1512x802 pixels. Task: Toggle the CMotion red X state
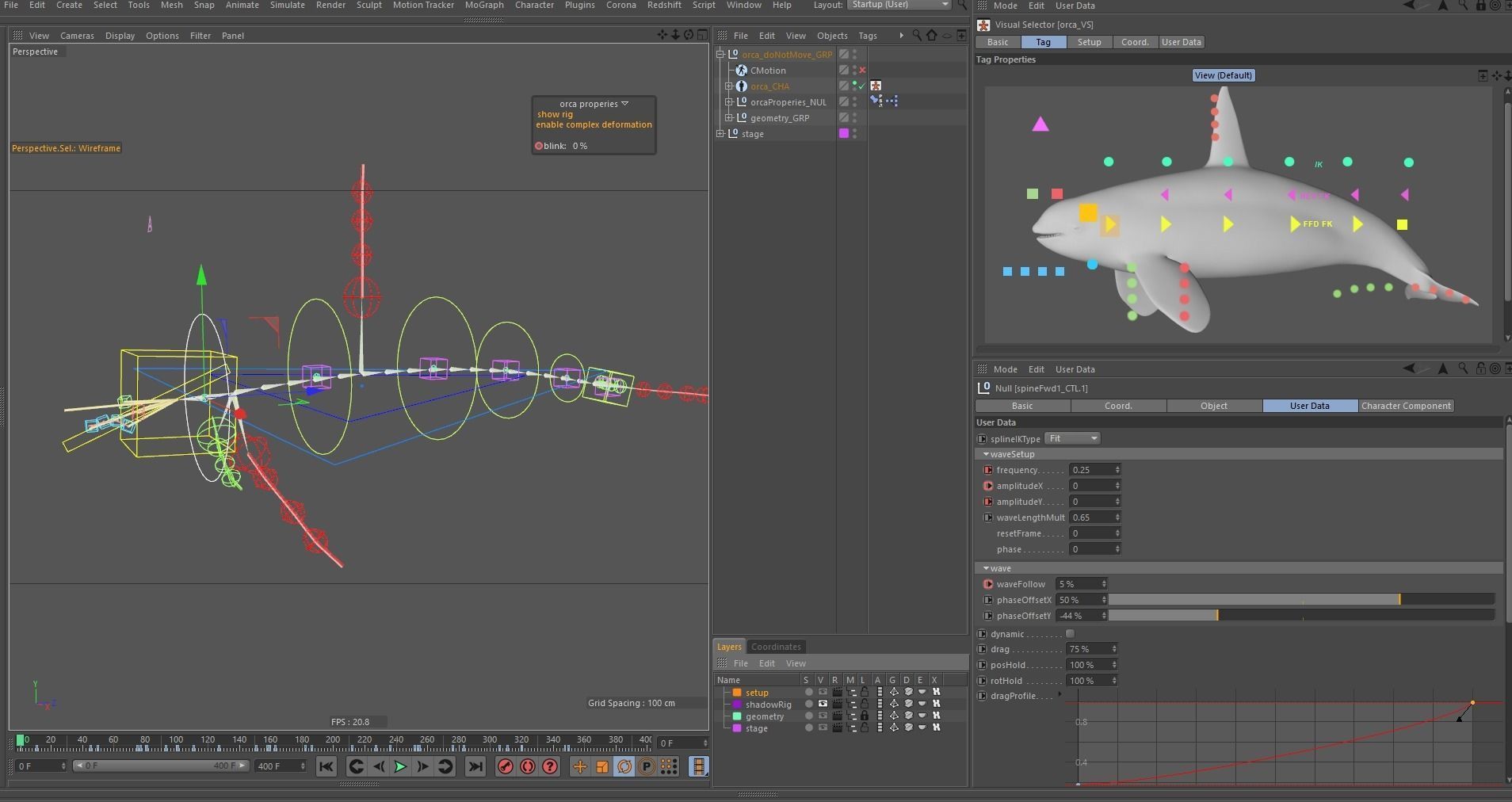coord(862,71)
